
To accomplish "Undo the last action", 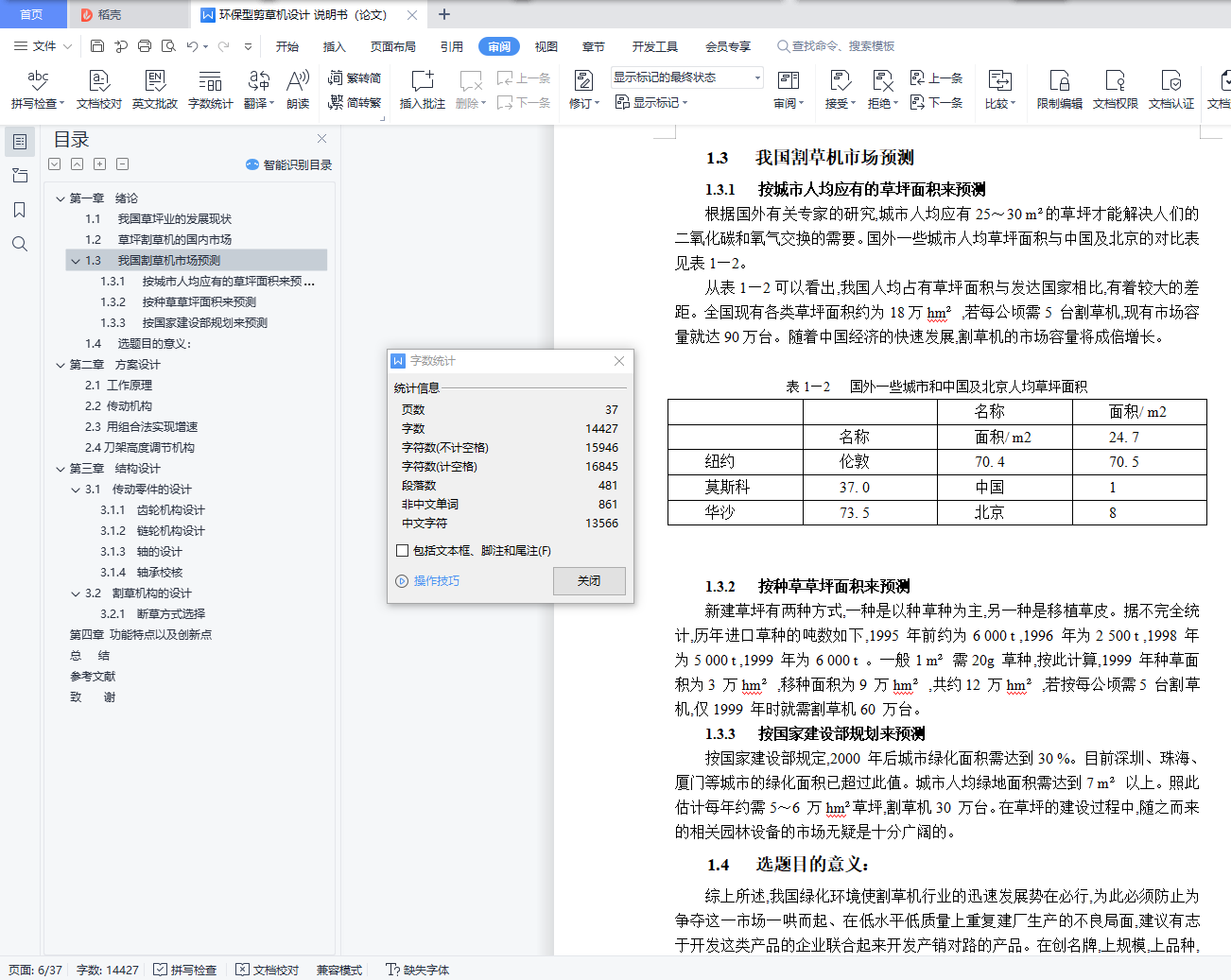I will click(192, 46).
